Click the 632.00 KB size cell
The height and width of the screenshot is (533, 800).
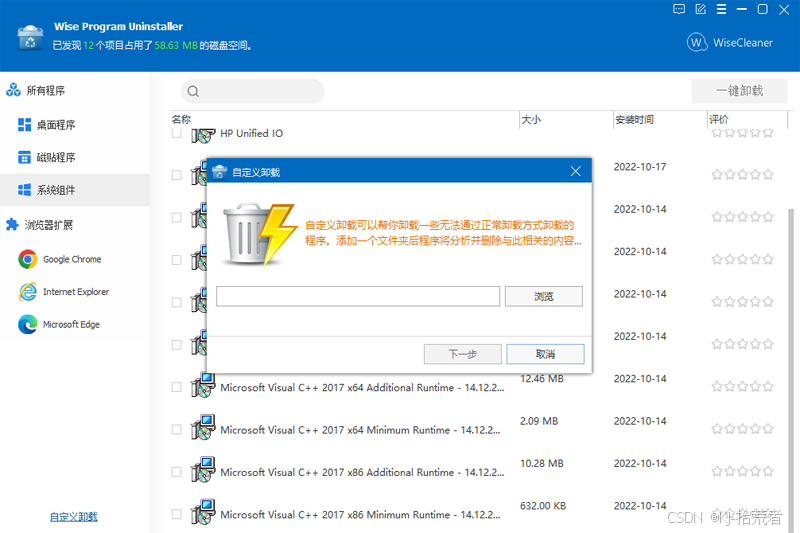pyautogui.click(x=543, y=505)
